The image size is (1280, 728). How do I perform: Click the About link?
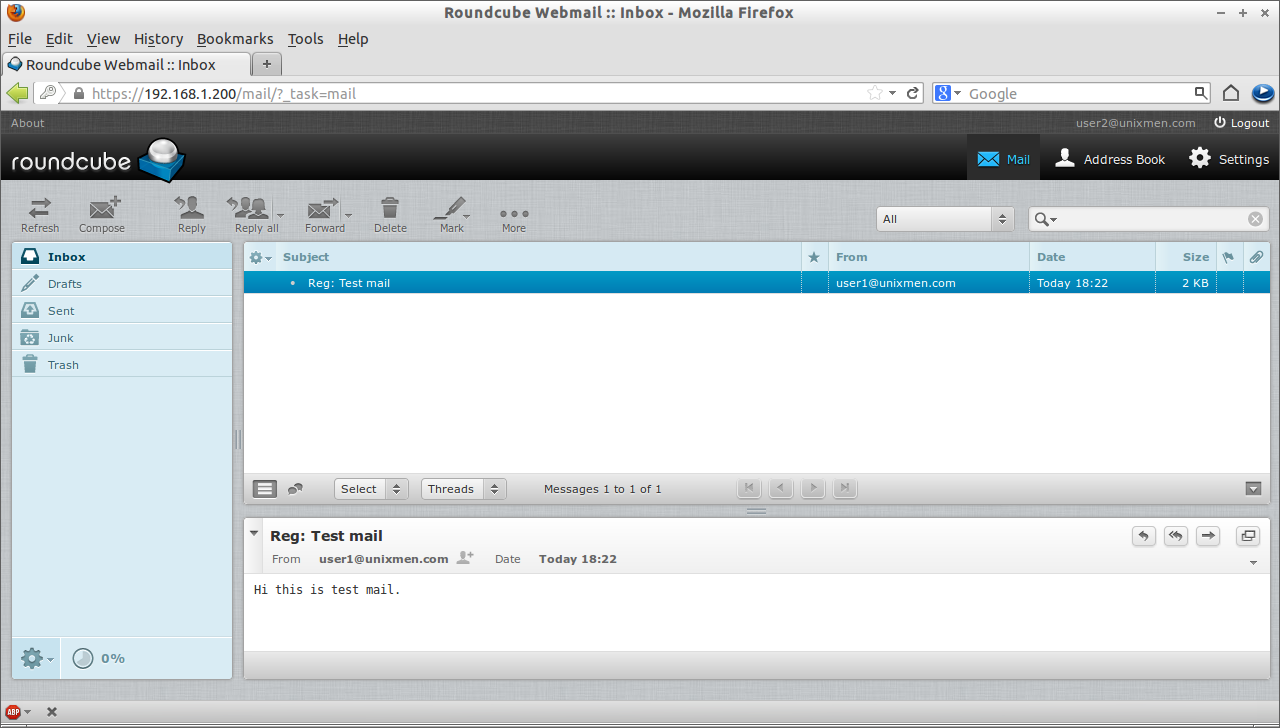(28, 123)
